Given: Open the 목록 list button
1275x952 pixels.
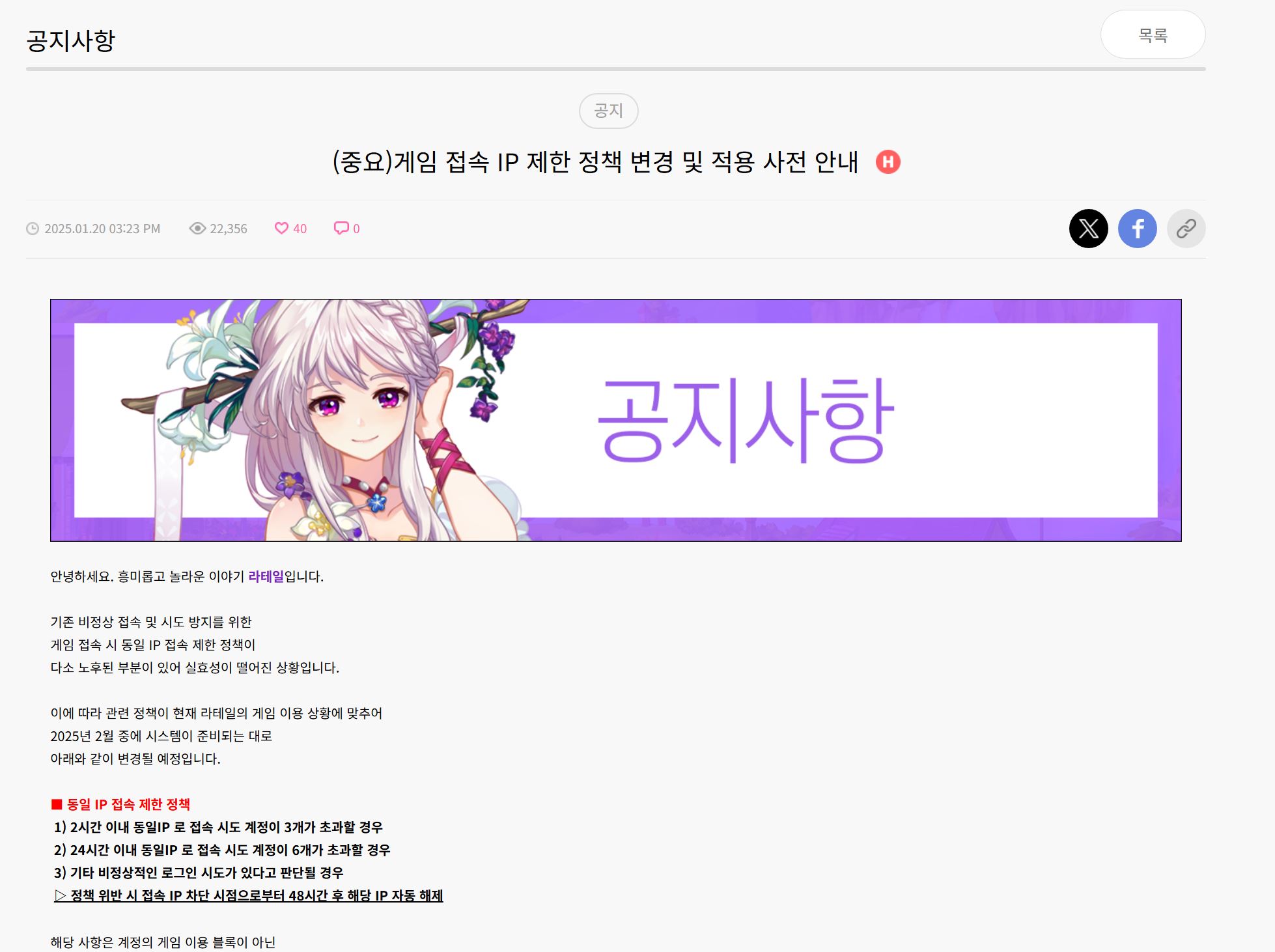Looking at the screenshot, I should 1153,35.
